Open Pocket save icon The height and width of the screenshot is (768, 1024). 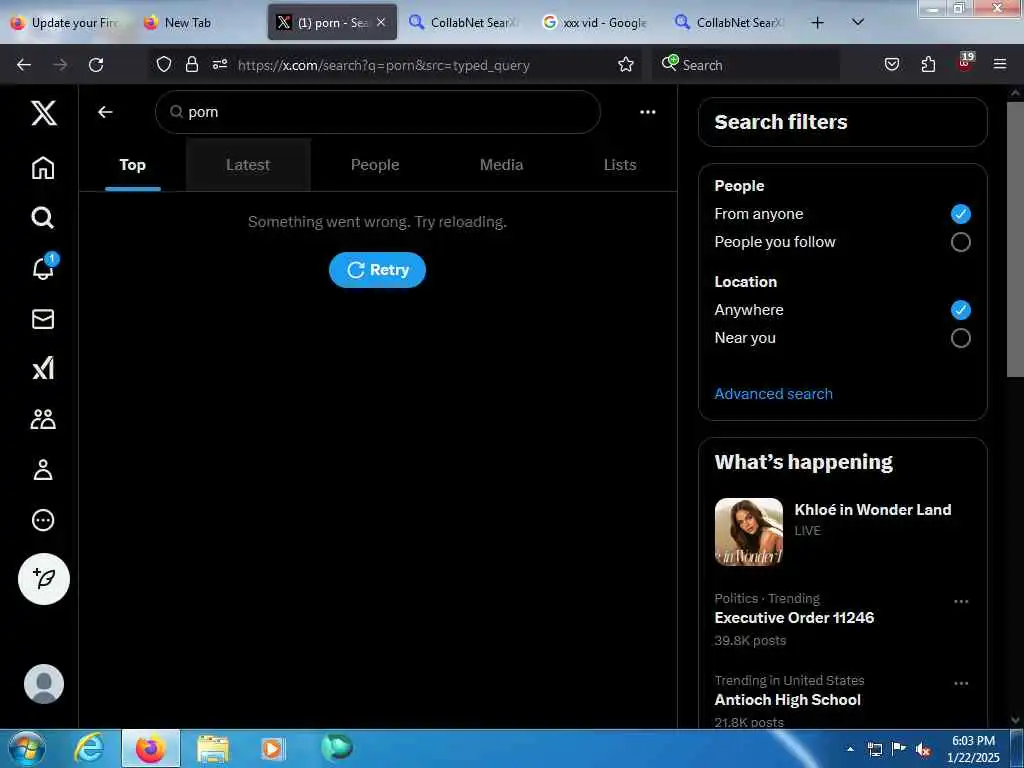tap(892, 64)
